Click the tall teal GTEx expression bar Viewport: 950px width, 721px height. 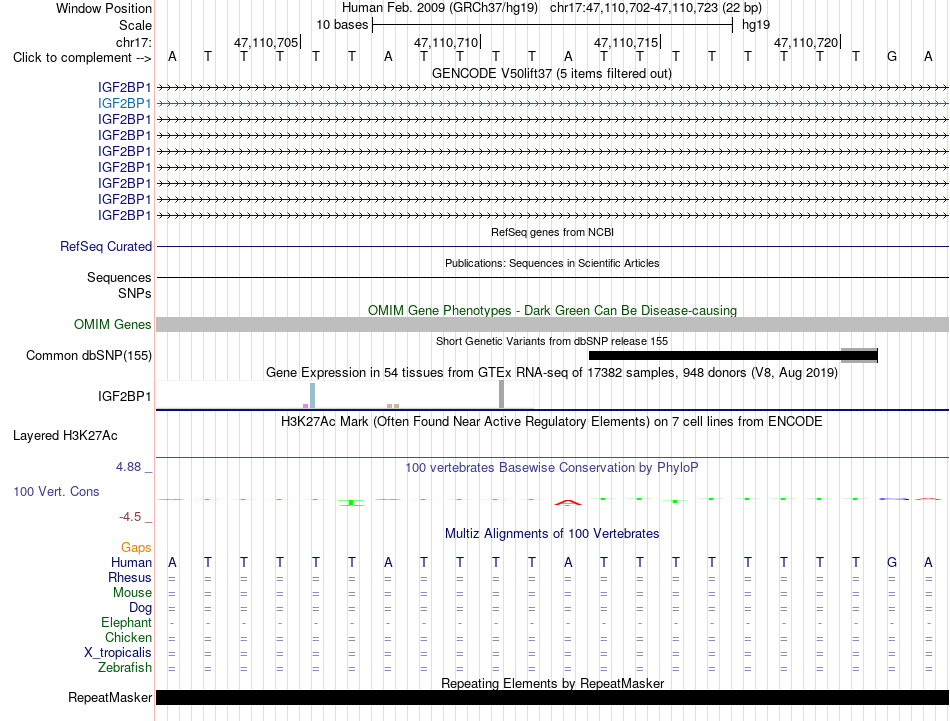pyautogui.click(x=313, y=396)
